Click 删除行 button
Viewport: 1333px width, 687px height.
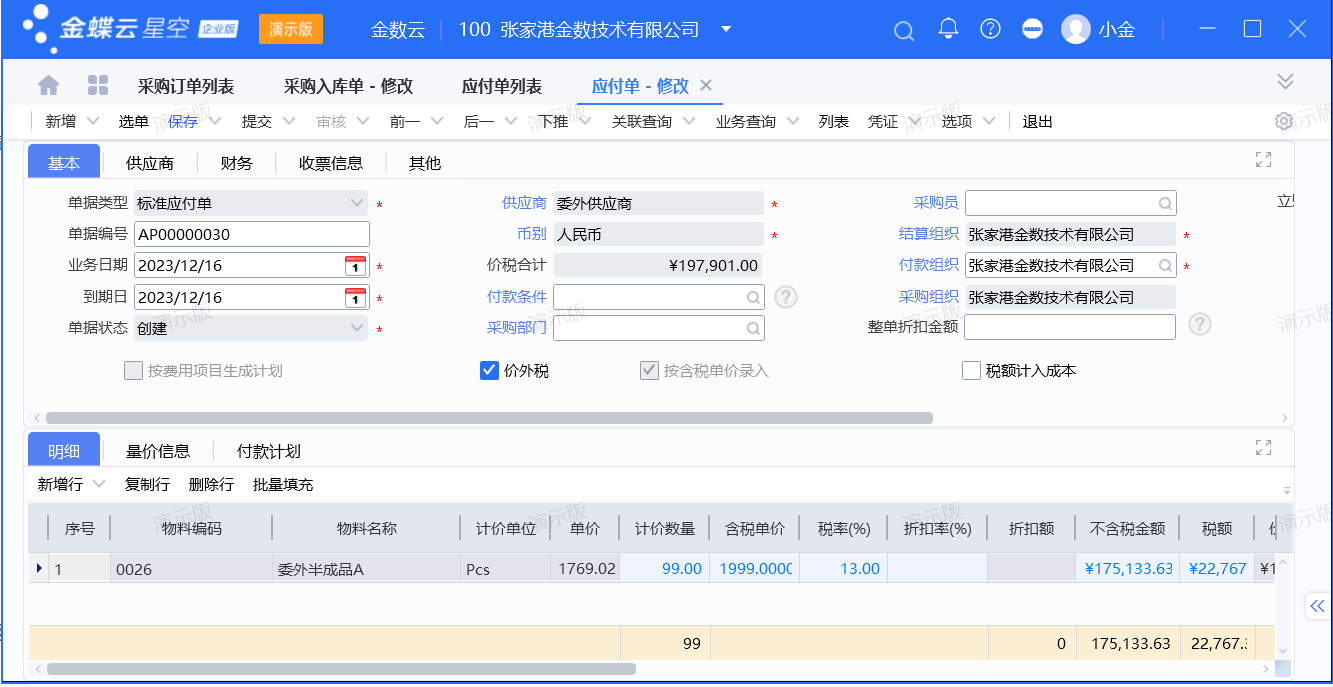(211, 484)
